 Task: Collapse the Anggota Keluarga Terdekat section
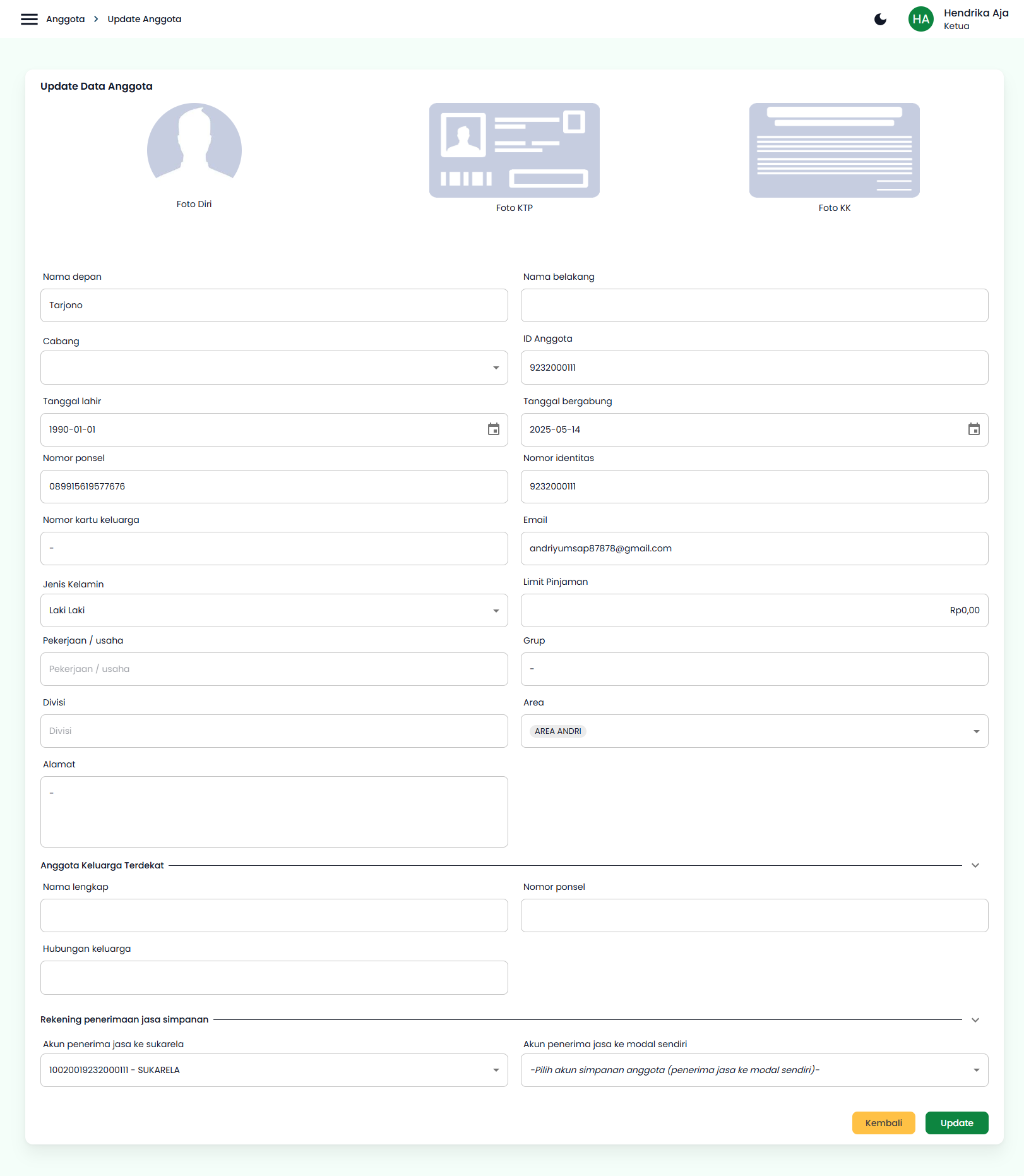pos(975,865)
